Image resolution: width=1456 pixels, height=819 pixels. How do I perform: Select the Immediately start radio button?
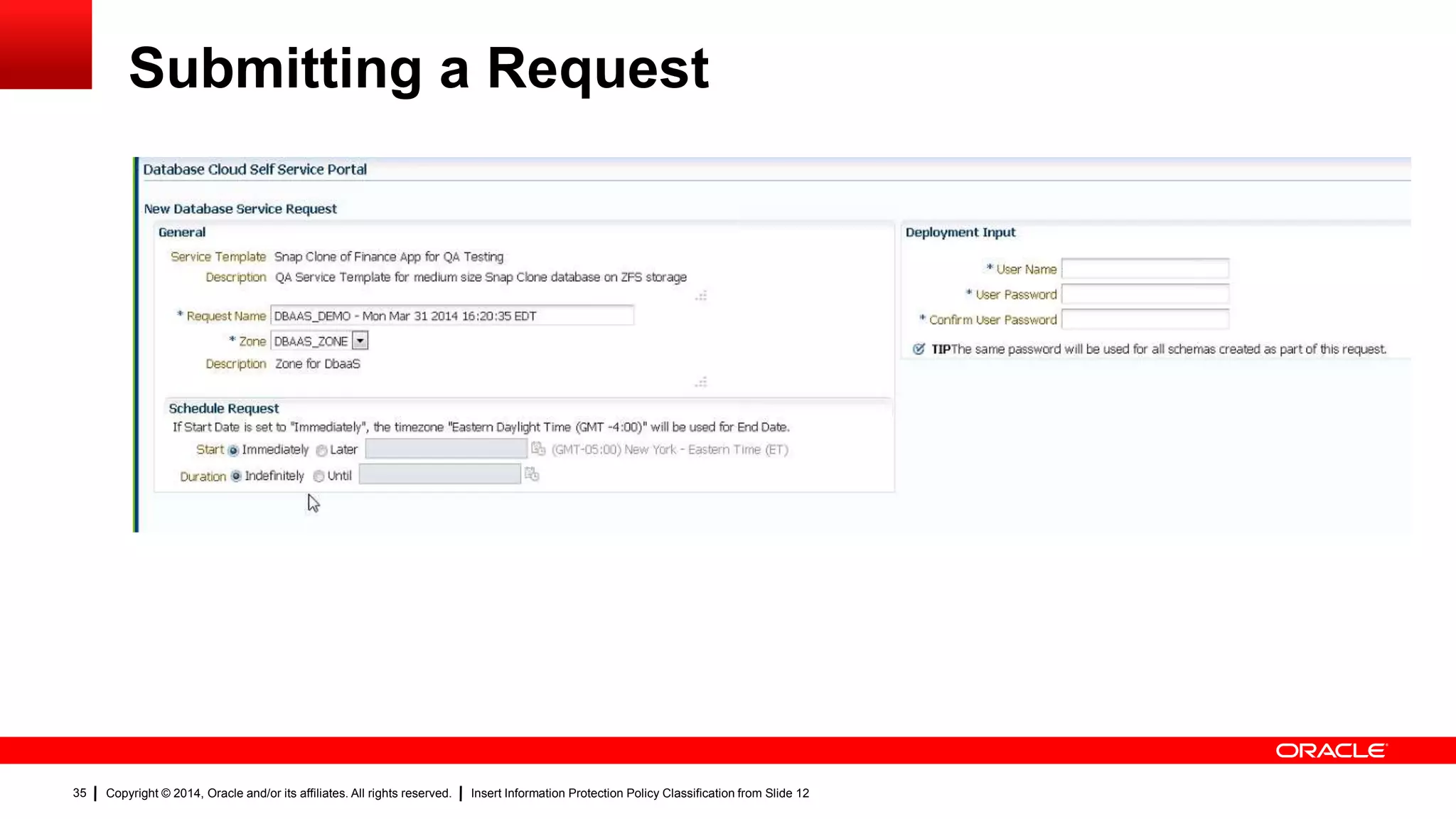(x=233, y=451)
